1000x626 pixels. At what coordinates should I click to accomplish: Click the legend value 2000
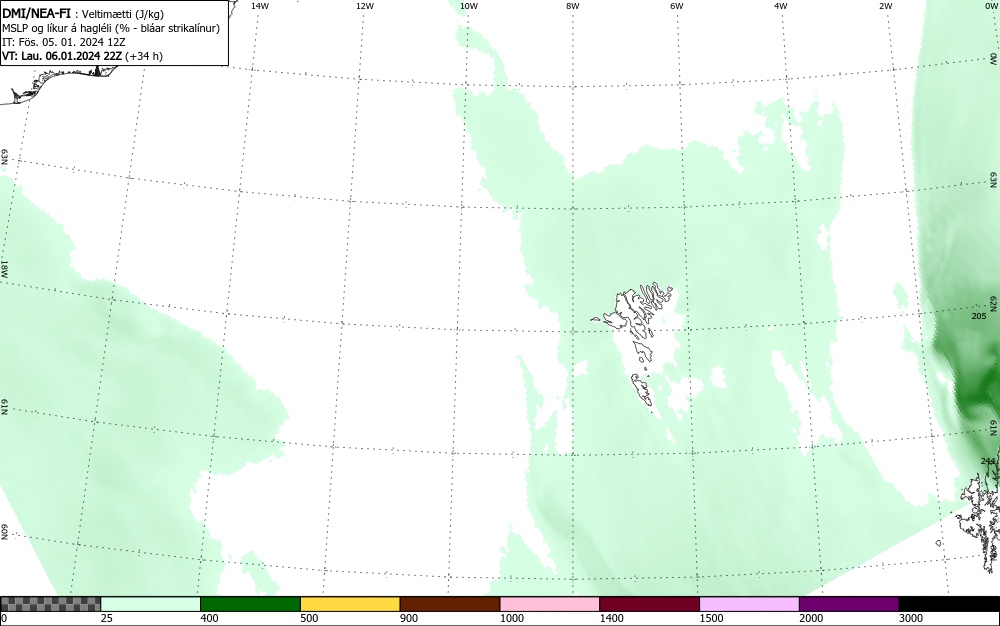click(x=811, y=618)
